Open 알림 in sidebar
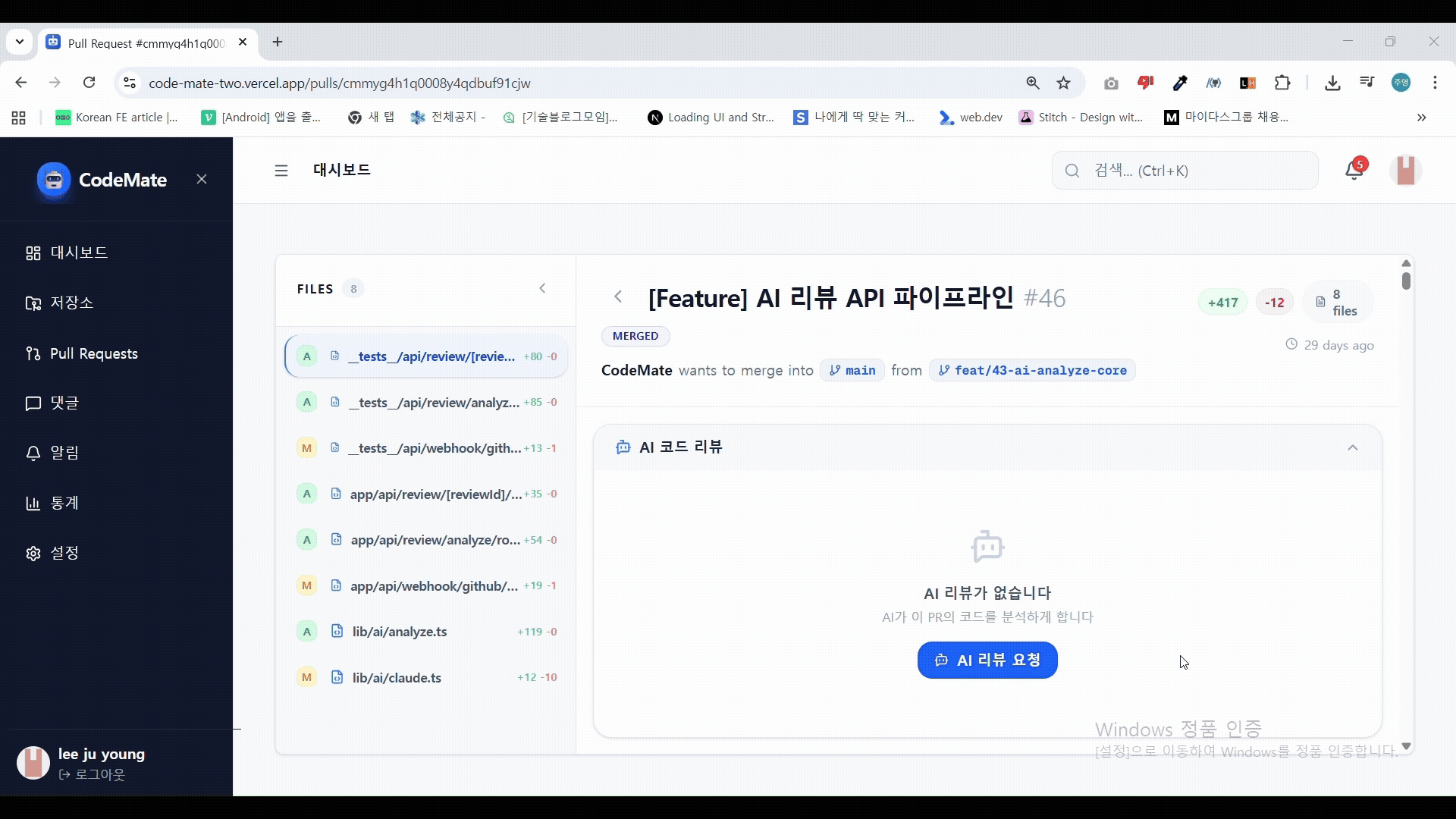Viewport: 1456px width, 819px height. 52,453
